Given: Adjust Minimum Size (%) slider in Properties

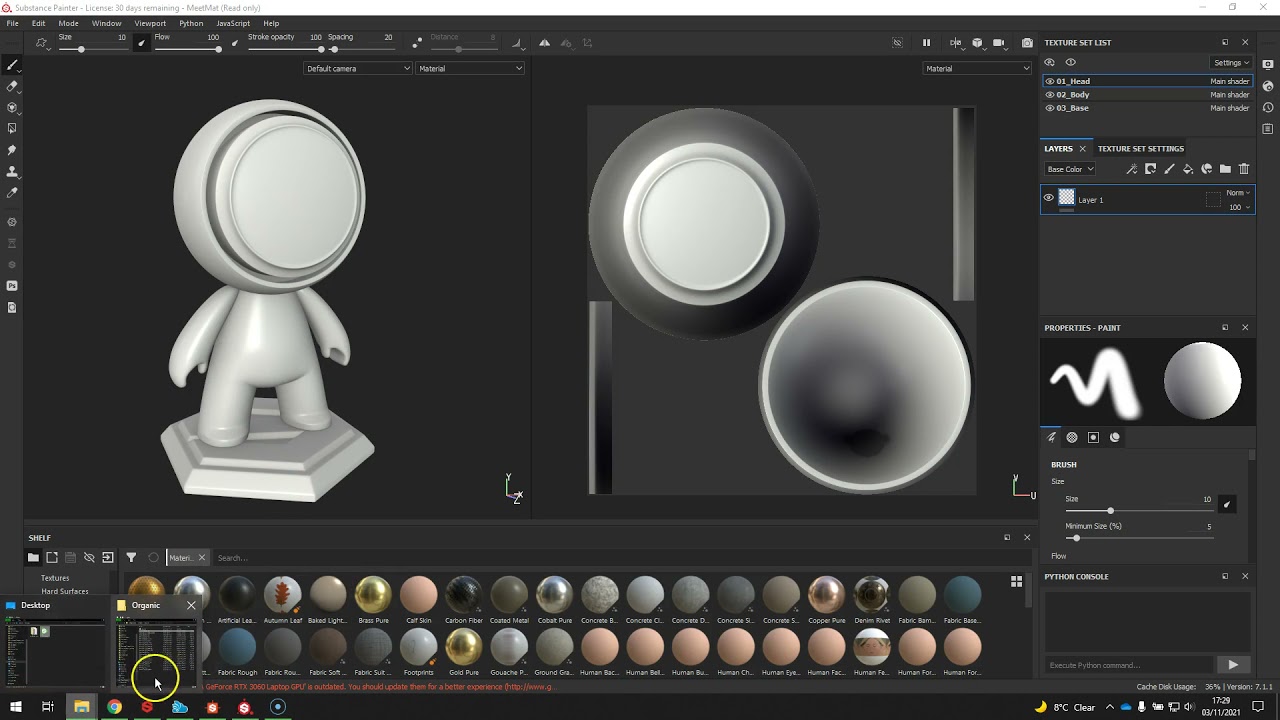Looking at the screenshot, I should pos(1140,538).
